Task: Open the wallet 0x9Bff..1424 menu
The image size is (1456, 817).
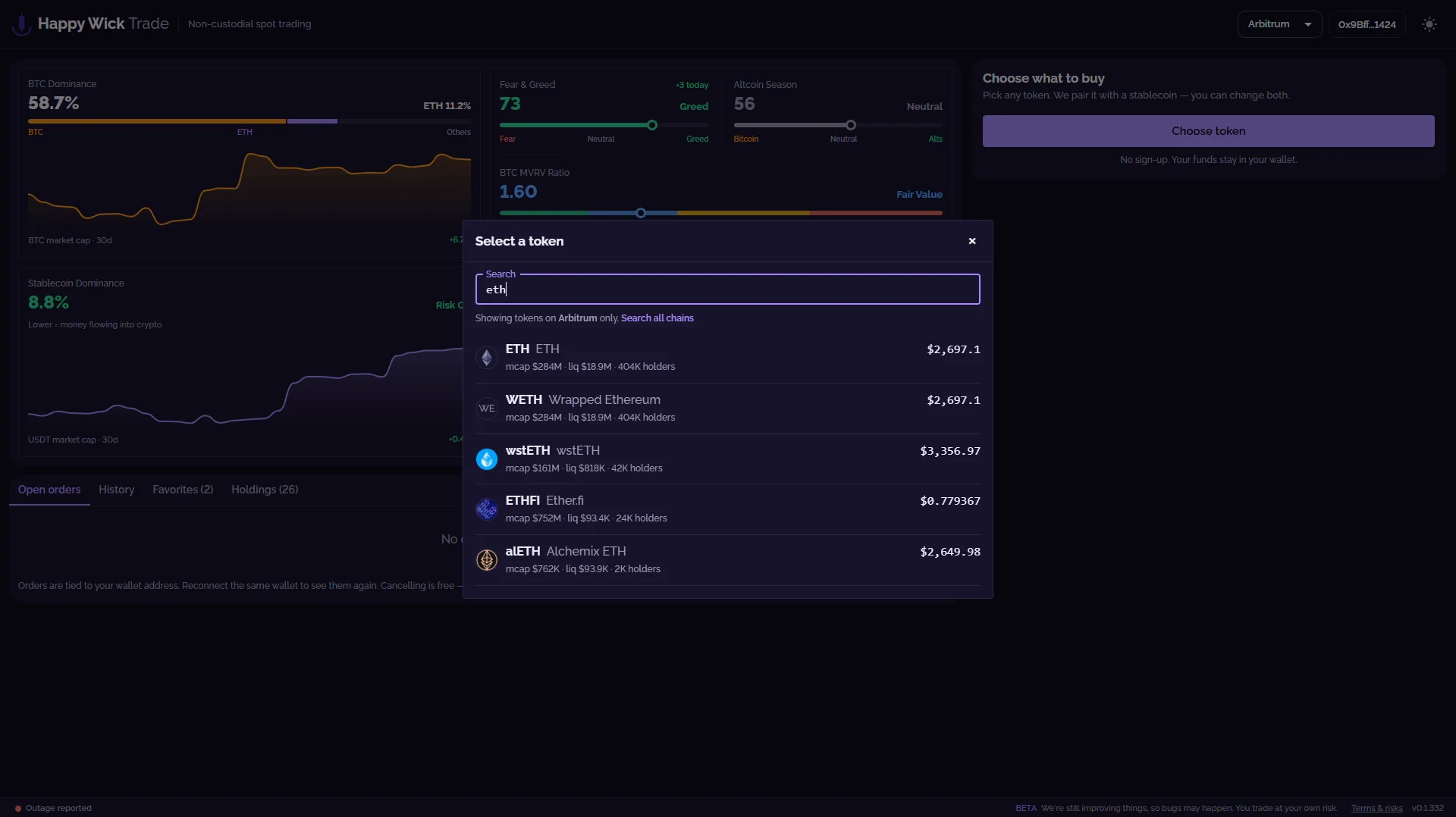Action: tap(1367, 24)
